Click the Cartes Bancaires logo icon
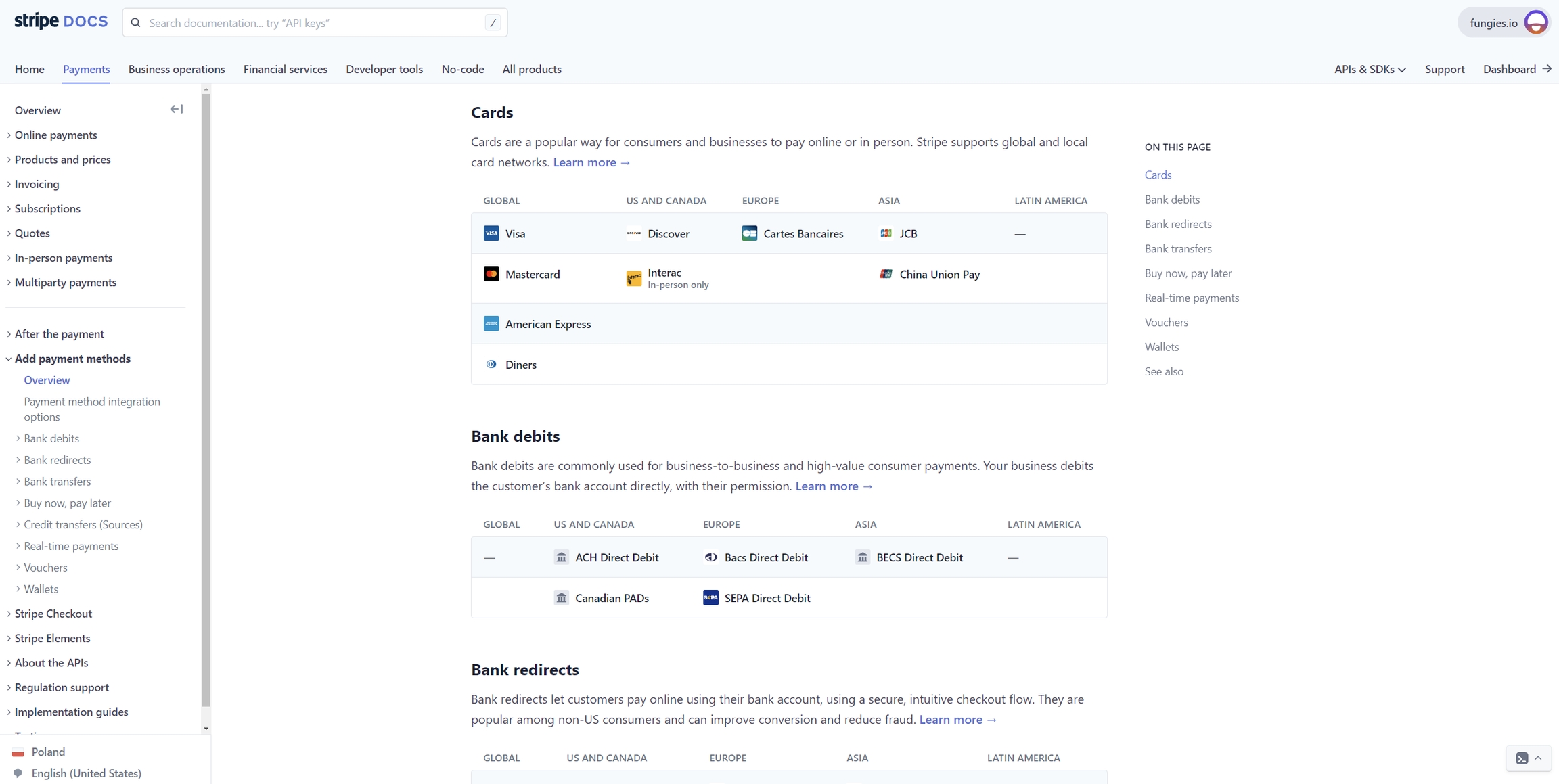 coord(749,233)
